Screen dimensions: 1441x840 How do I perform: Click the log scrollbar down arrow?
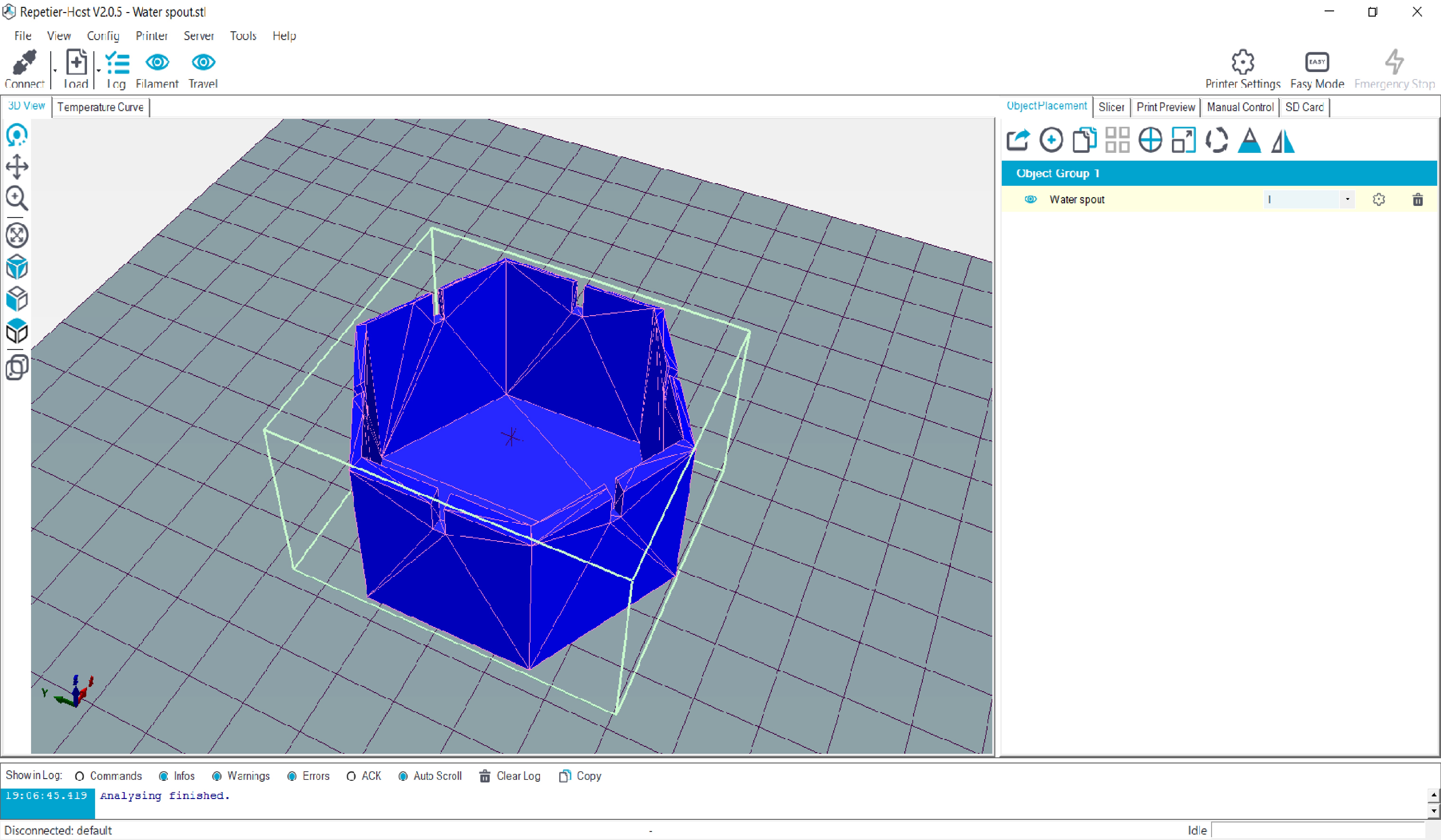click(1434, 811)
